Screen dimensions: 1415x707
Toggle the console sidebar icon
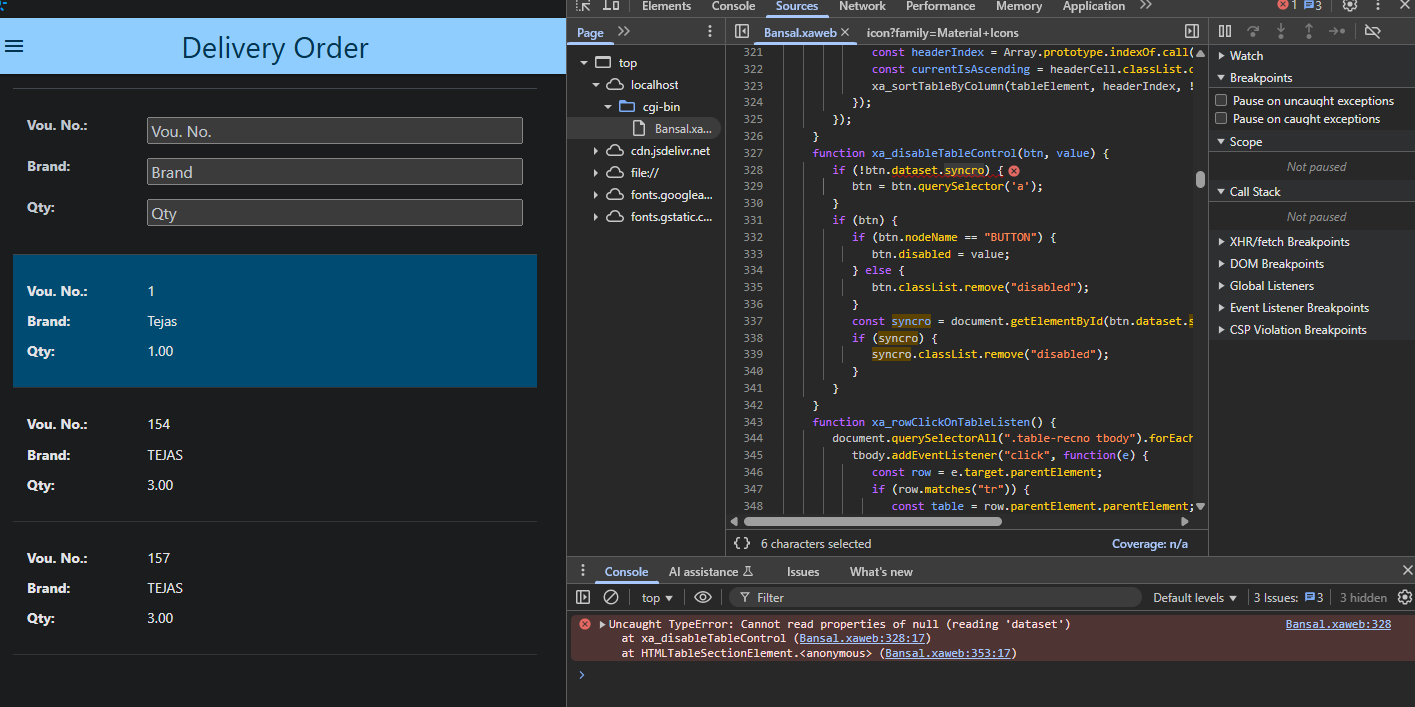[583, 597]
